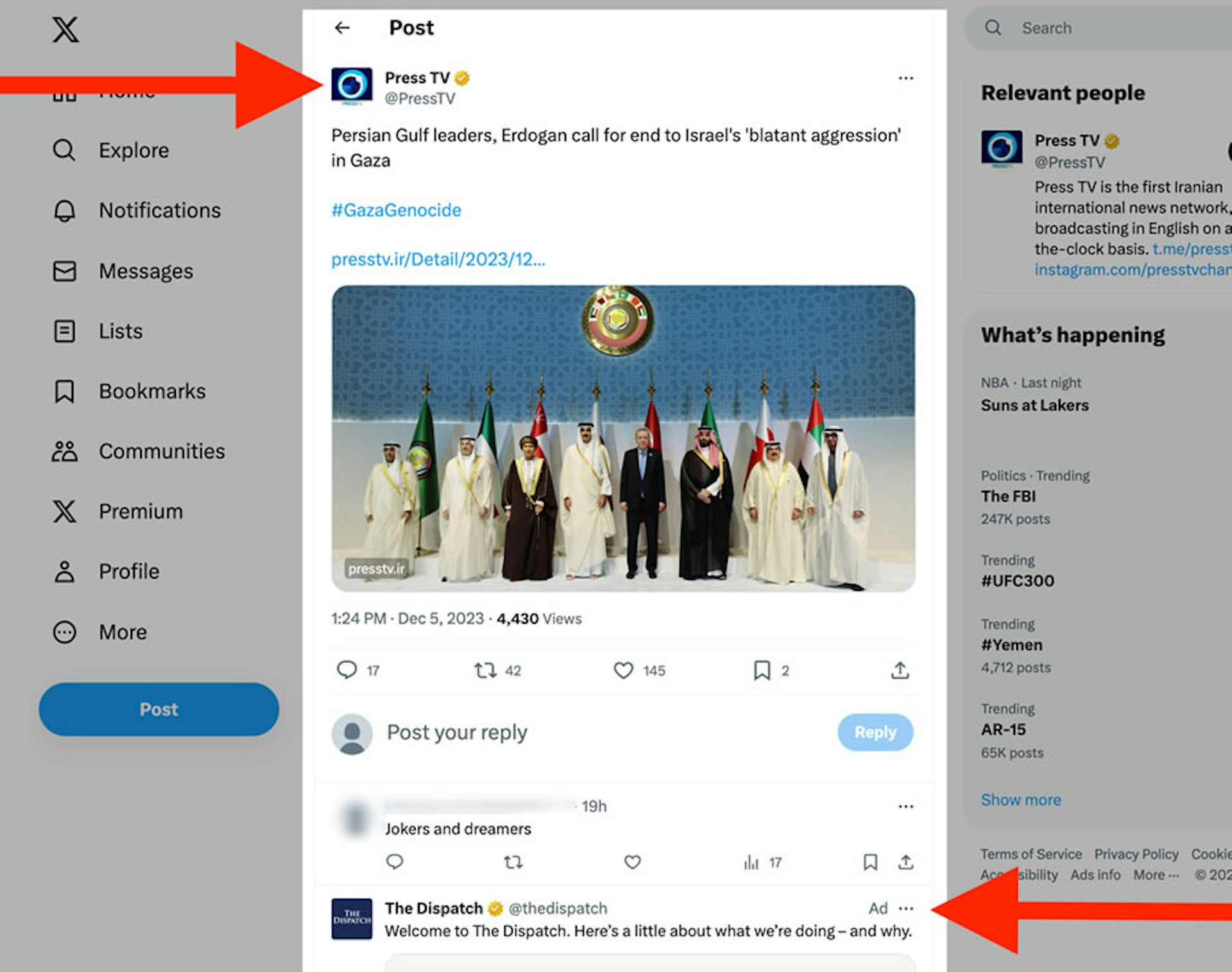Expand footer More options
The width and height of the screenshot is (1232, 972).
1156,874
